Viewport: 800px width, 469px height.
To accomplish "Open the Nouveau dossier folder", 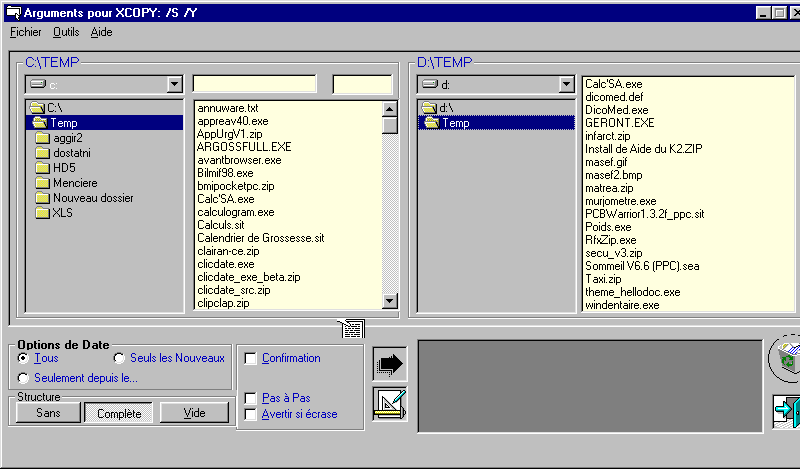I will click(85, 198).
